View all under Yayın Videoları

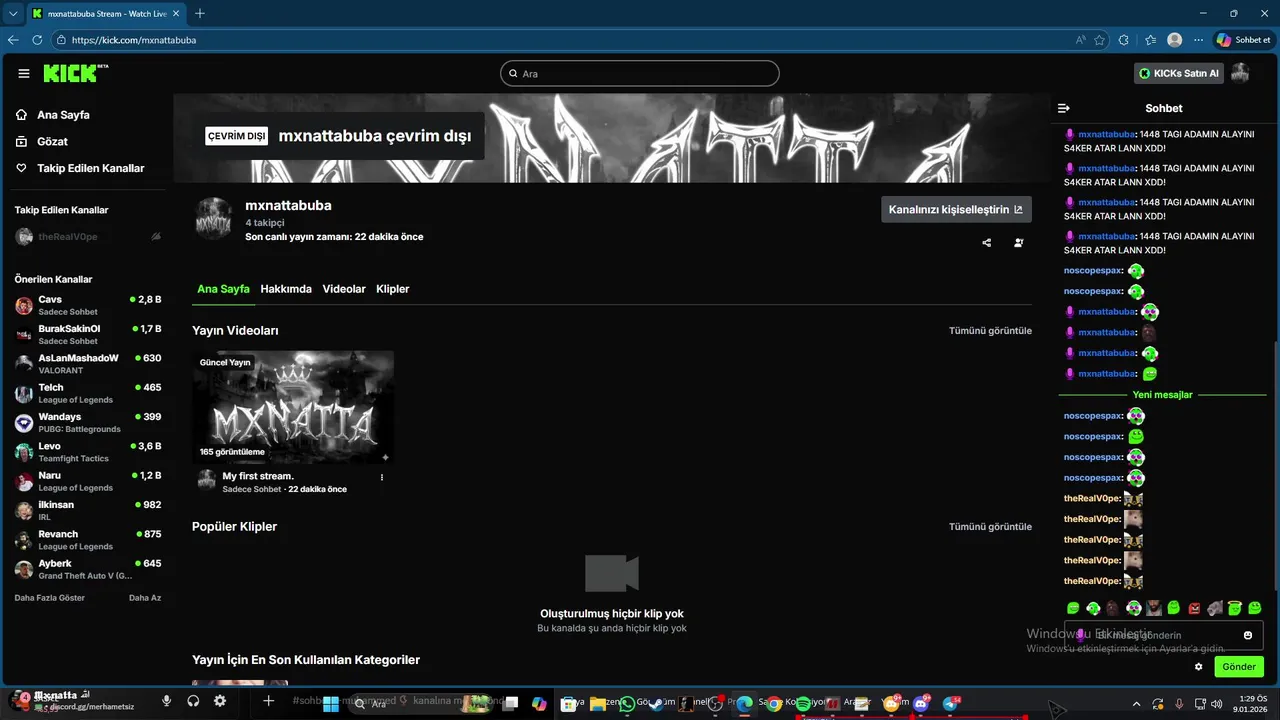(x=990, y=330)
